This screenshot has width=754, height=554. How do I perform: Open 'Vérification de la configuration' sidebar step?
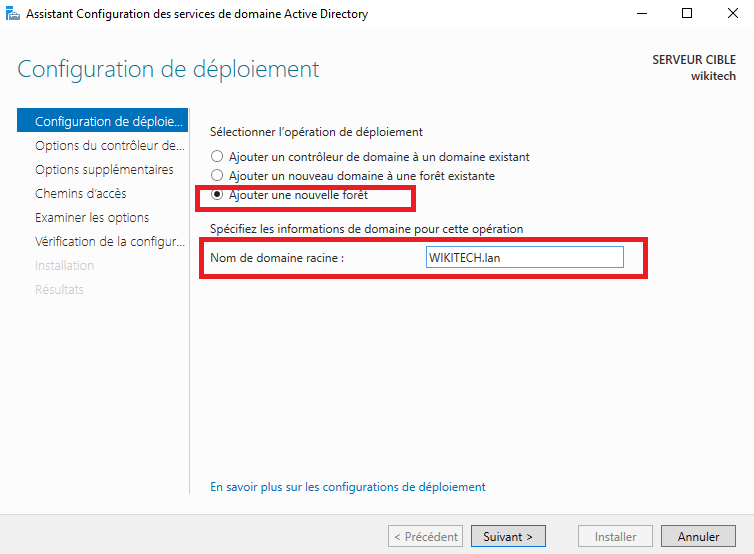(x=110, y=242)
